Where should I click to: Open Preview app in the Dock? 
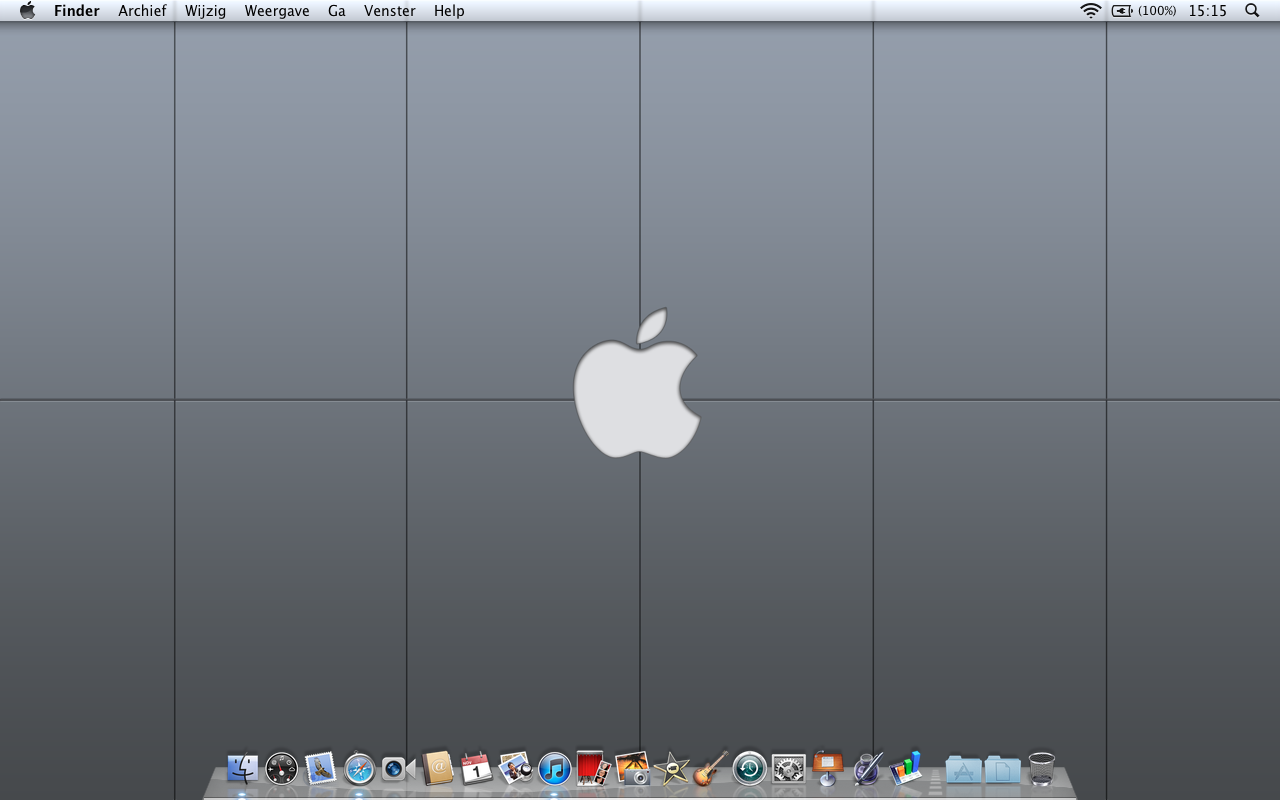coord(515,768)
